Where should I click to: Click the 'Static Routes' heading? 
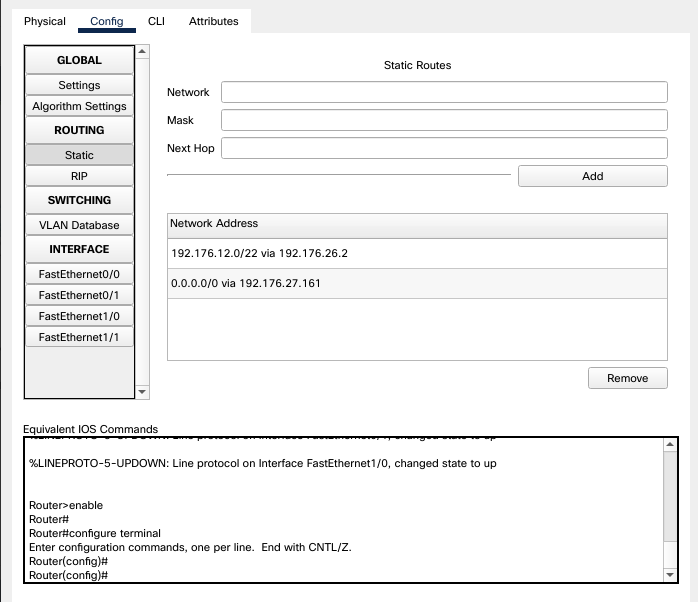coord(417,65)
